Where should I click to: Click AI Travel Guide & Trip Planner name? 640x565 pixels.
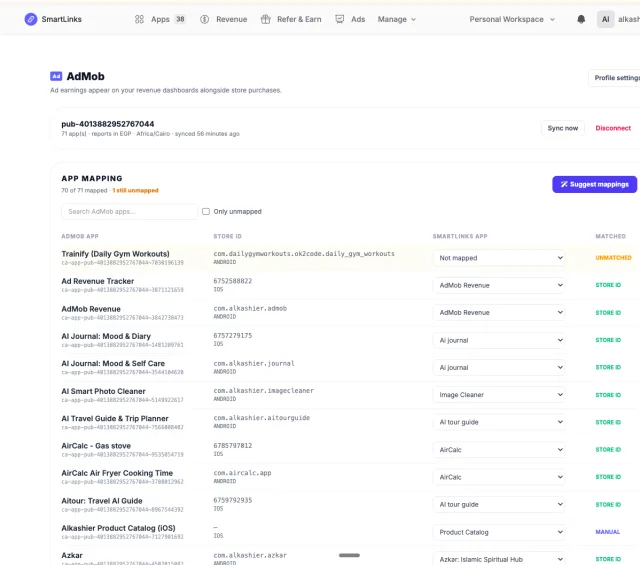pyautogui.click(x=115, y=418)
